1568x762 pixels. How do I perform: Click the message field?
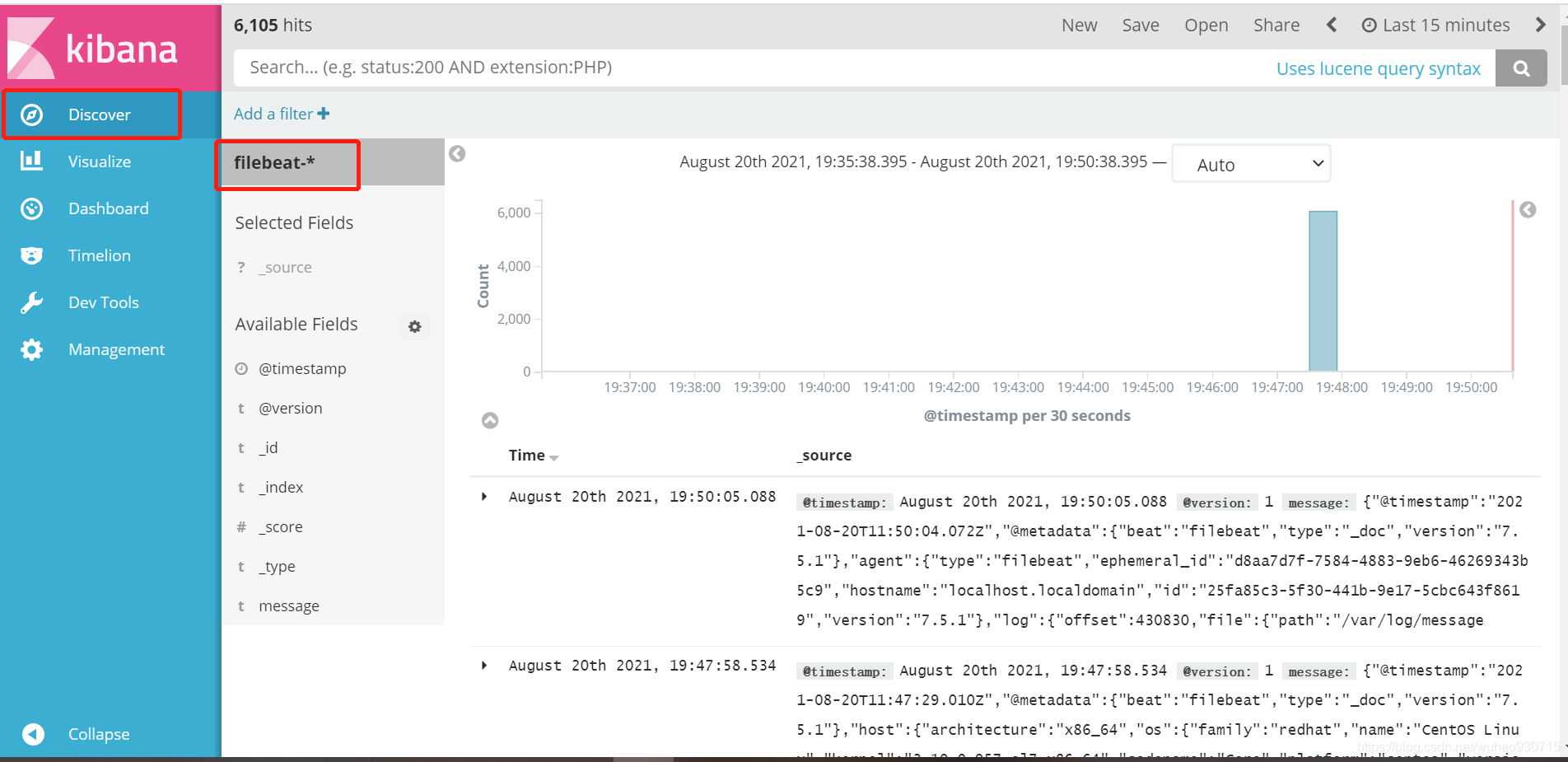tap(289, 606)
